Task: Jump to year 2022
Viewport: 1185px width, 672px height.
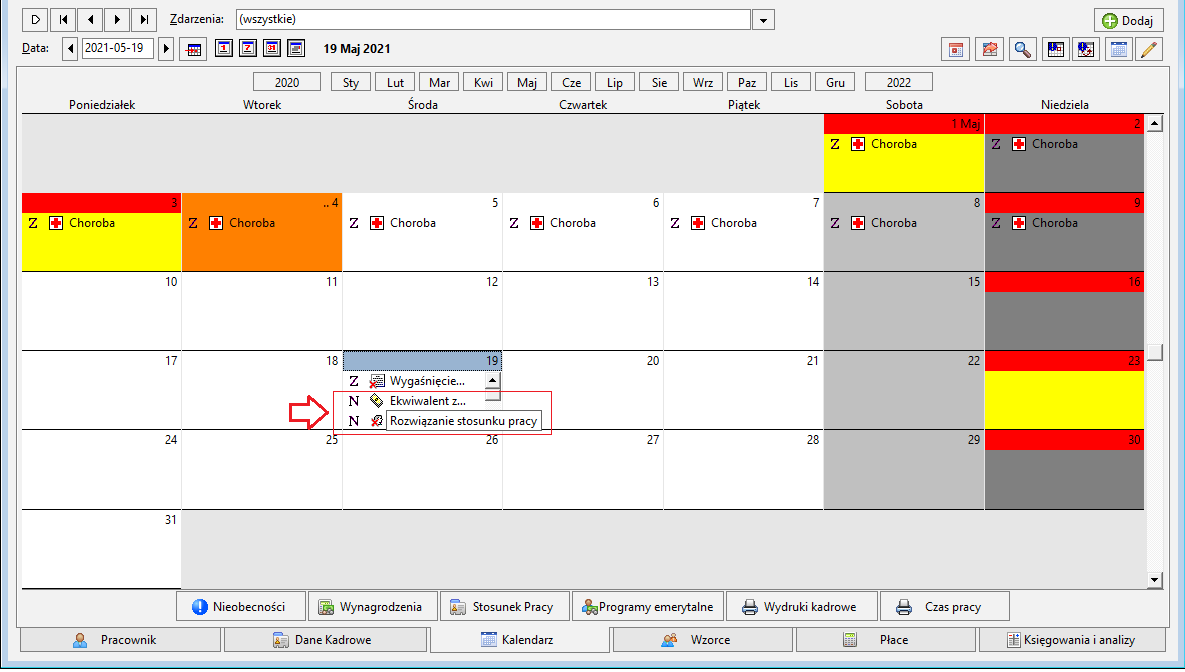Action: coord(899,82)
